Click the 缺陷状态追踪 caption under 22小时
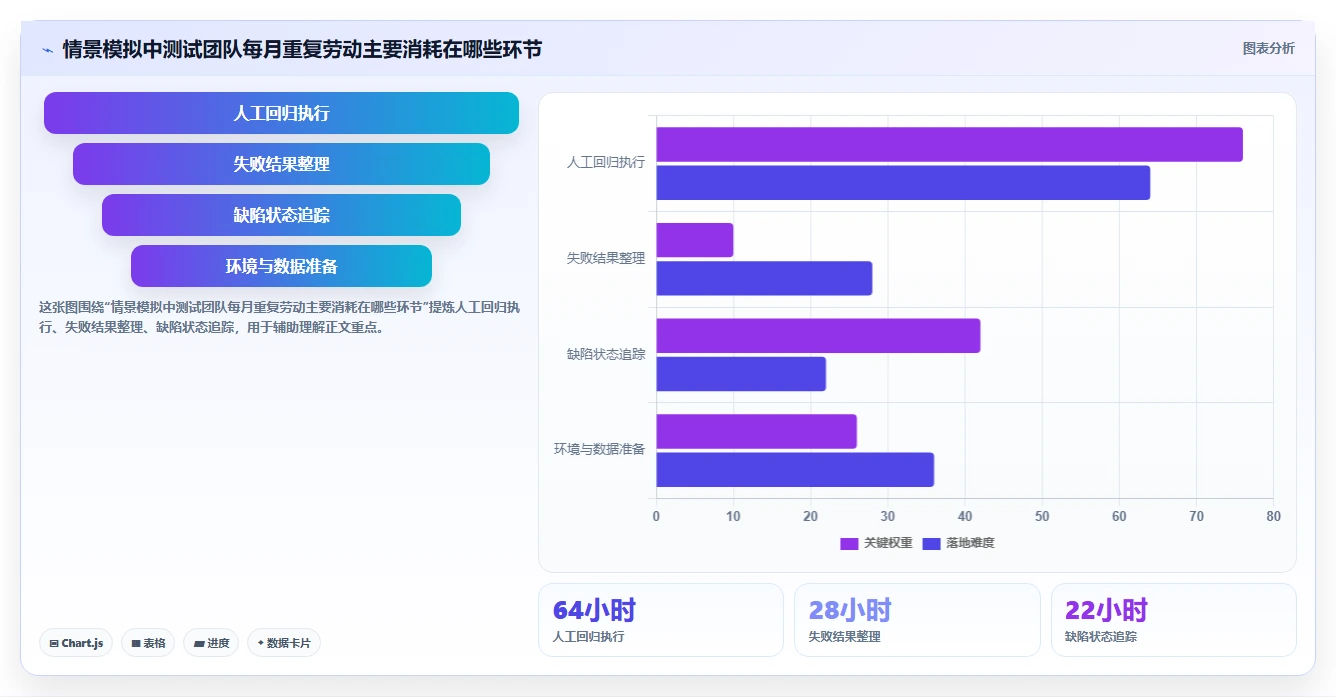This screenshot has height=697, width=1336. [1101, 636]
